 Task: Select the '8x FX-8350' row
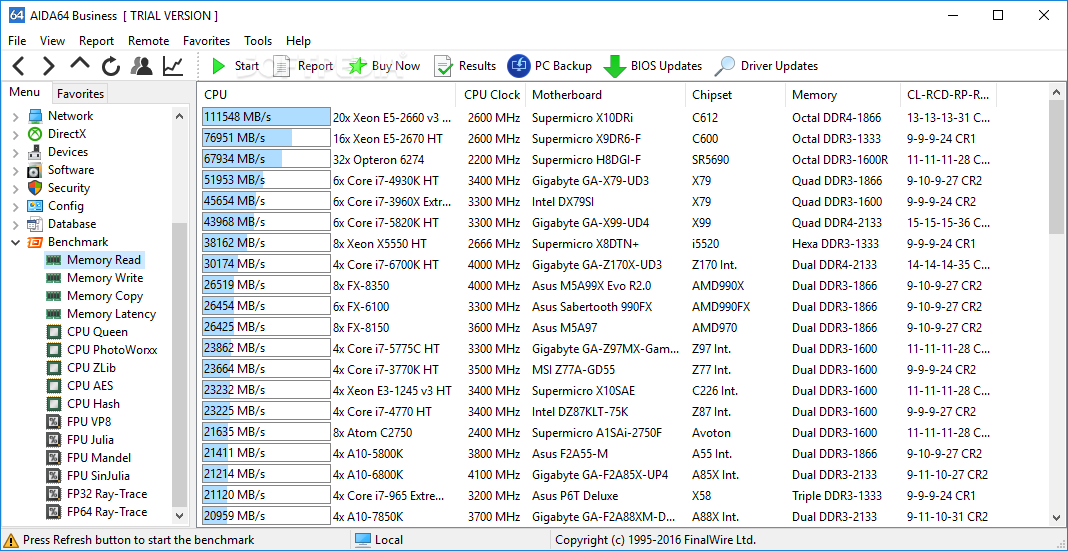[599, 285]
